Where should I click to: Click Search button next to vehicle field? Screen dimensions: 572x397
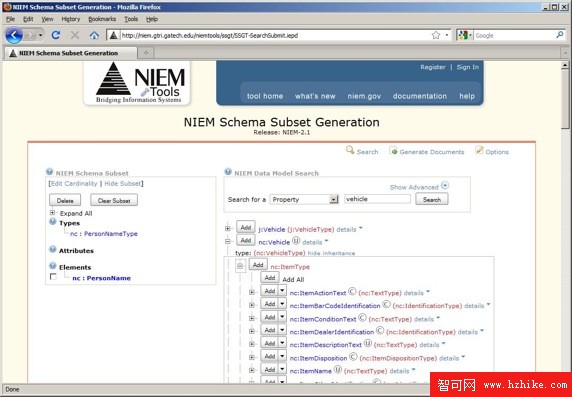432,199
